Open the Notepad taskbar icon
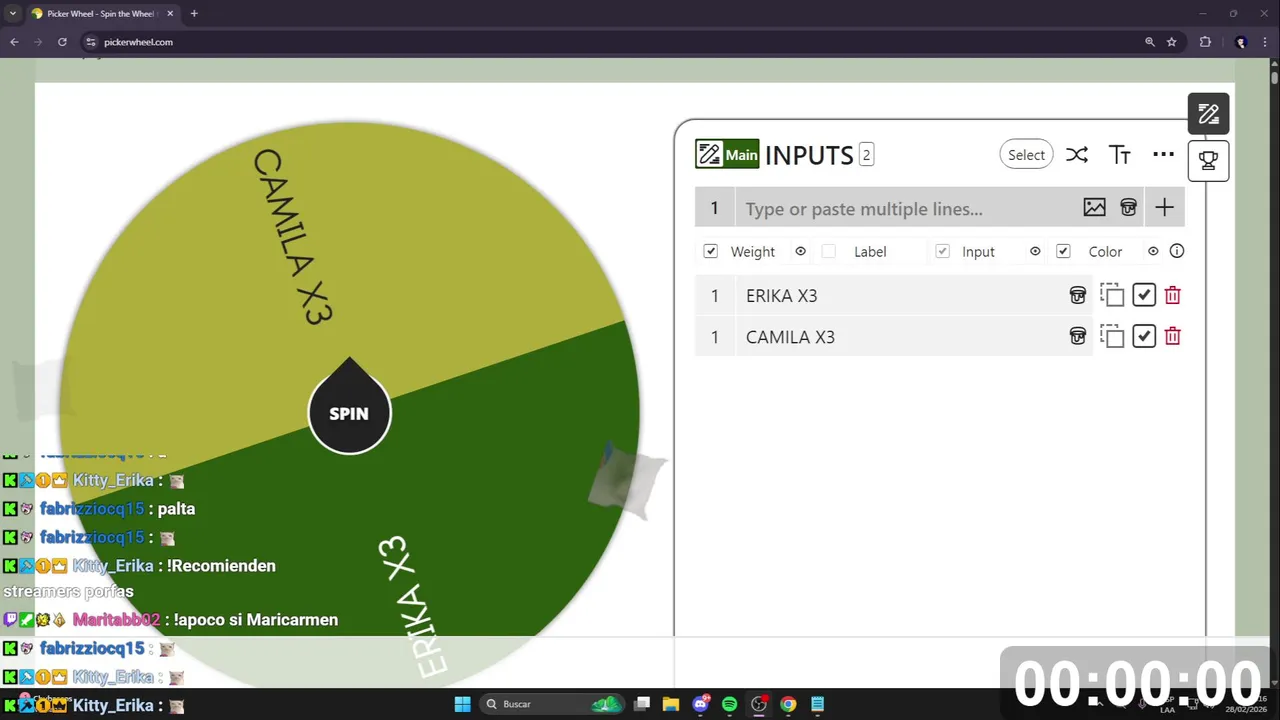 tap(818, 704)
